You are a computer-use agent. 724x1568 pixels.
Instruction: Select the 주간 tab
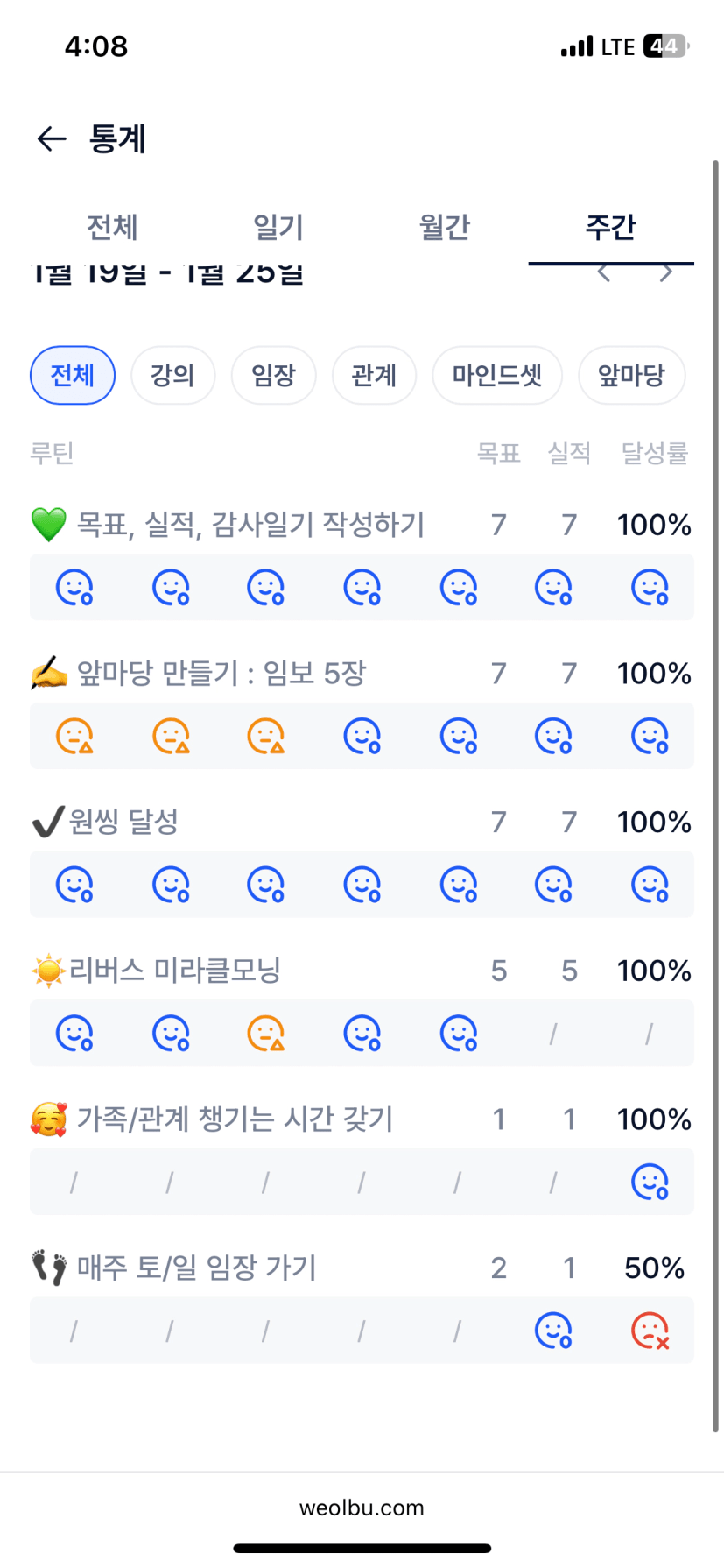[610, 228]
